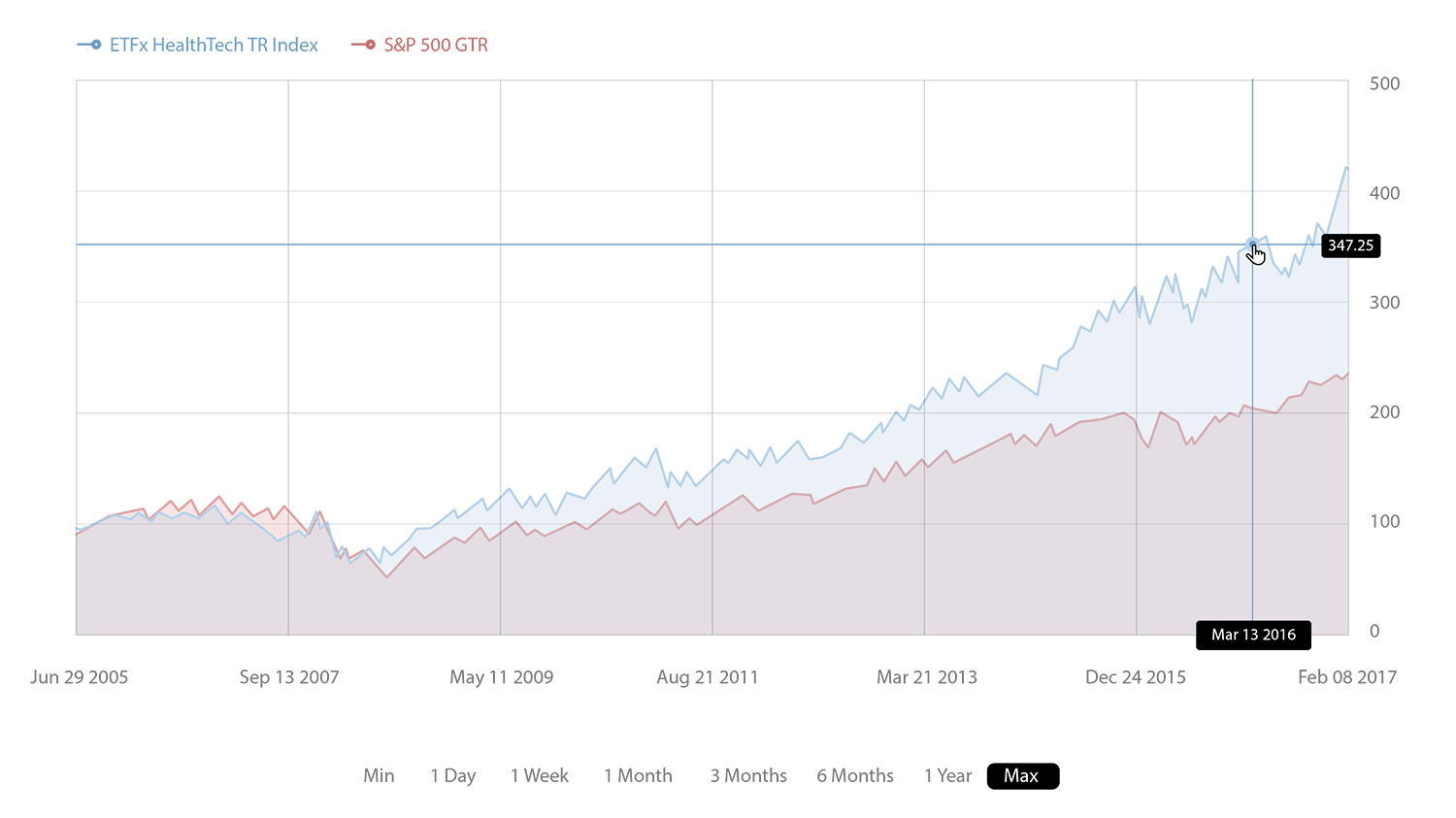
Task: Select the 1 Day range
Action: coord(453,775)
